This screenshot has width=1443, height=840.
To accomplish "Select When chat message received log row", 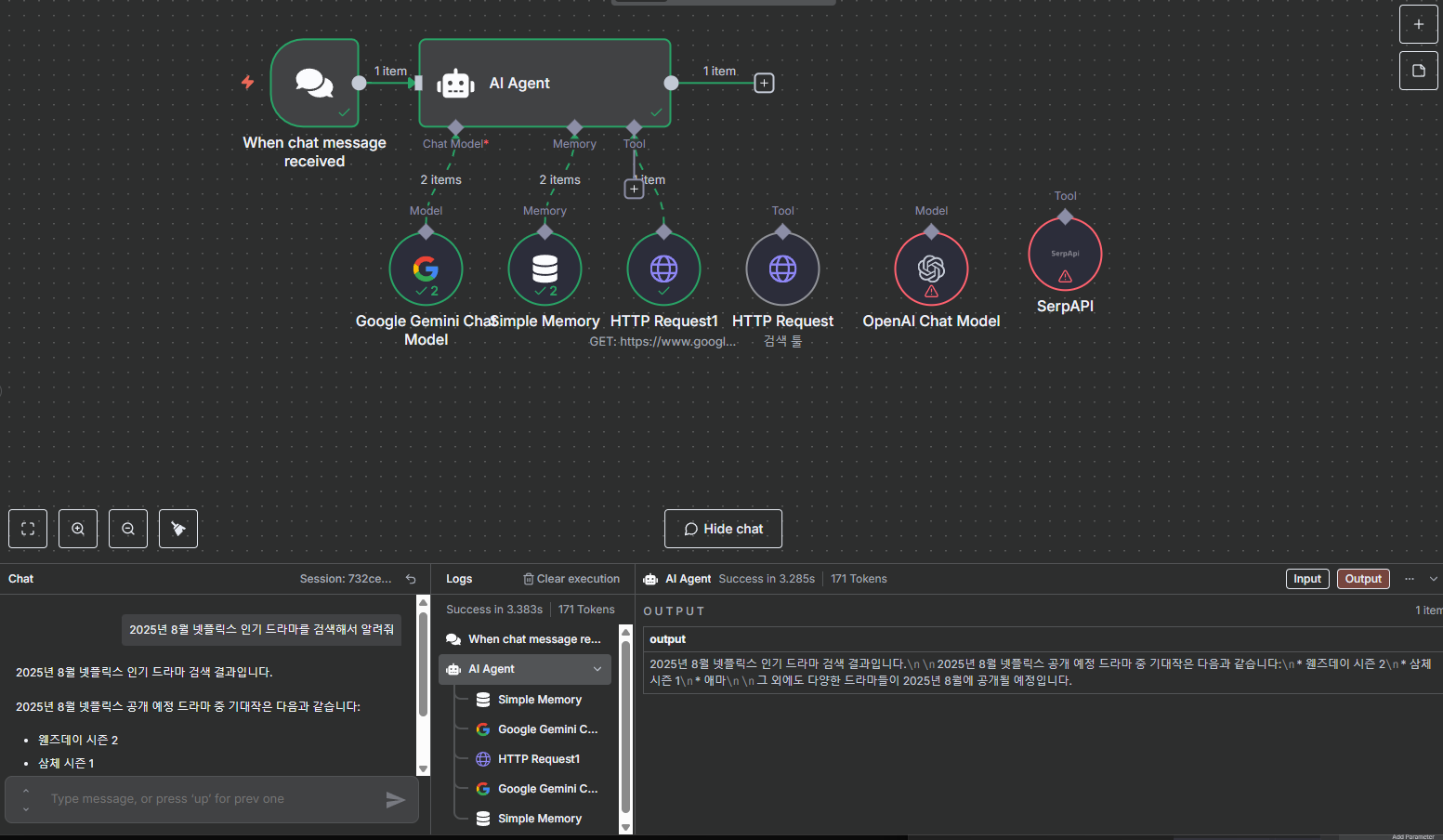I will tap(525, 639).
